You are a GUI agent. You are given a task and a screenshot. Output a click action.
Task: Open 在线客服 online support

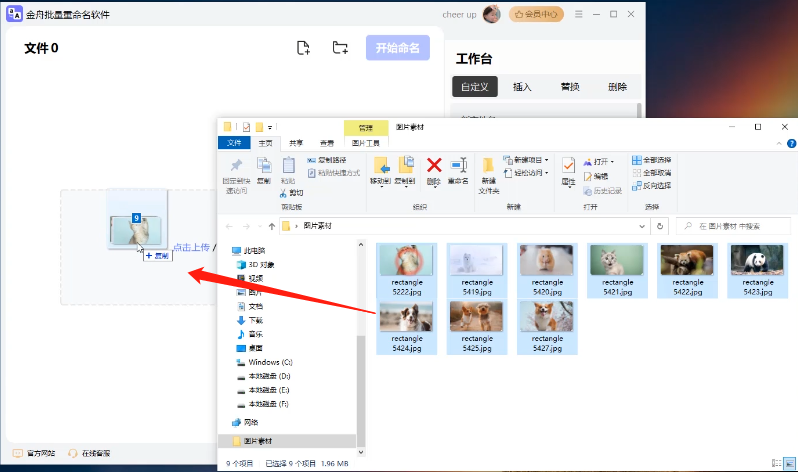tap(89, 453)
